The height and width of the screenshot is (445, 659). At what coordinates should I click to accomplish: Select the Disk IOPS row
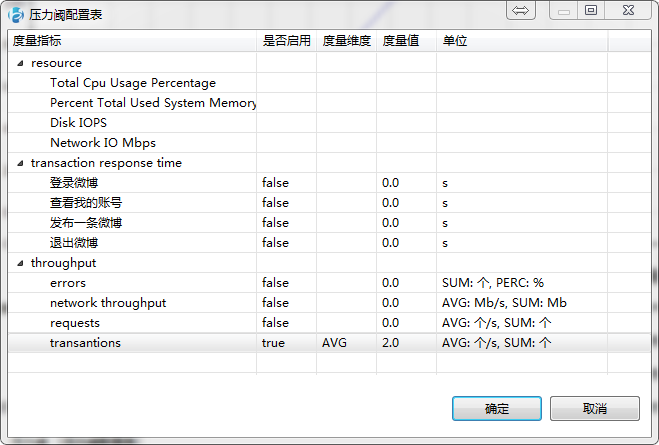click(x=329, y=123)
